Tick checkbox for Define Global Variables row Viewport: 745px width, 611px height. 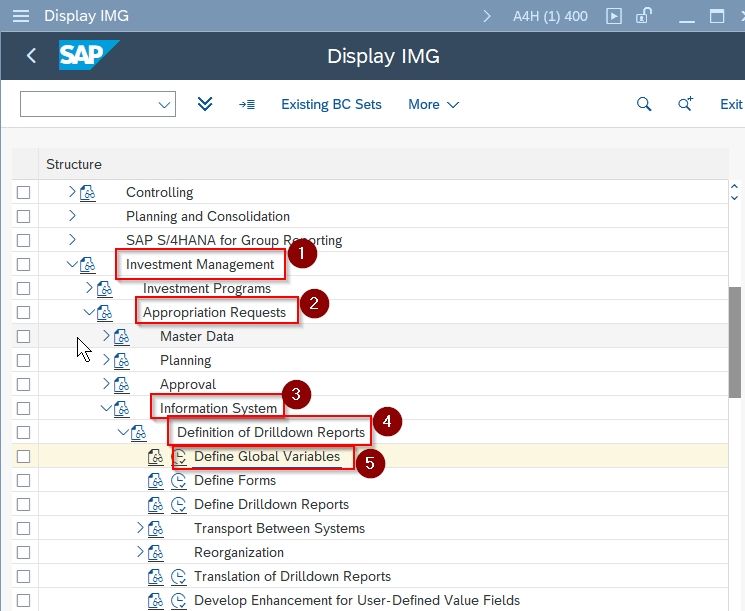23,457
